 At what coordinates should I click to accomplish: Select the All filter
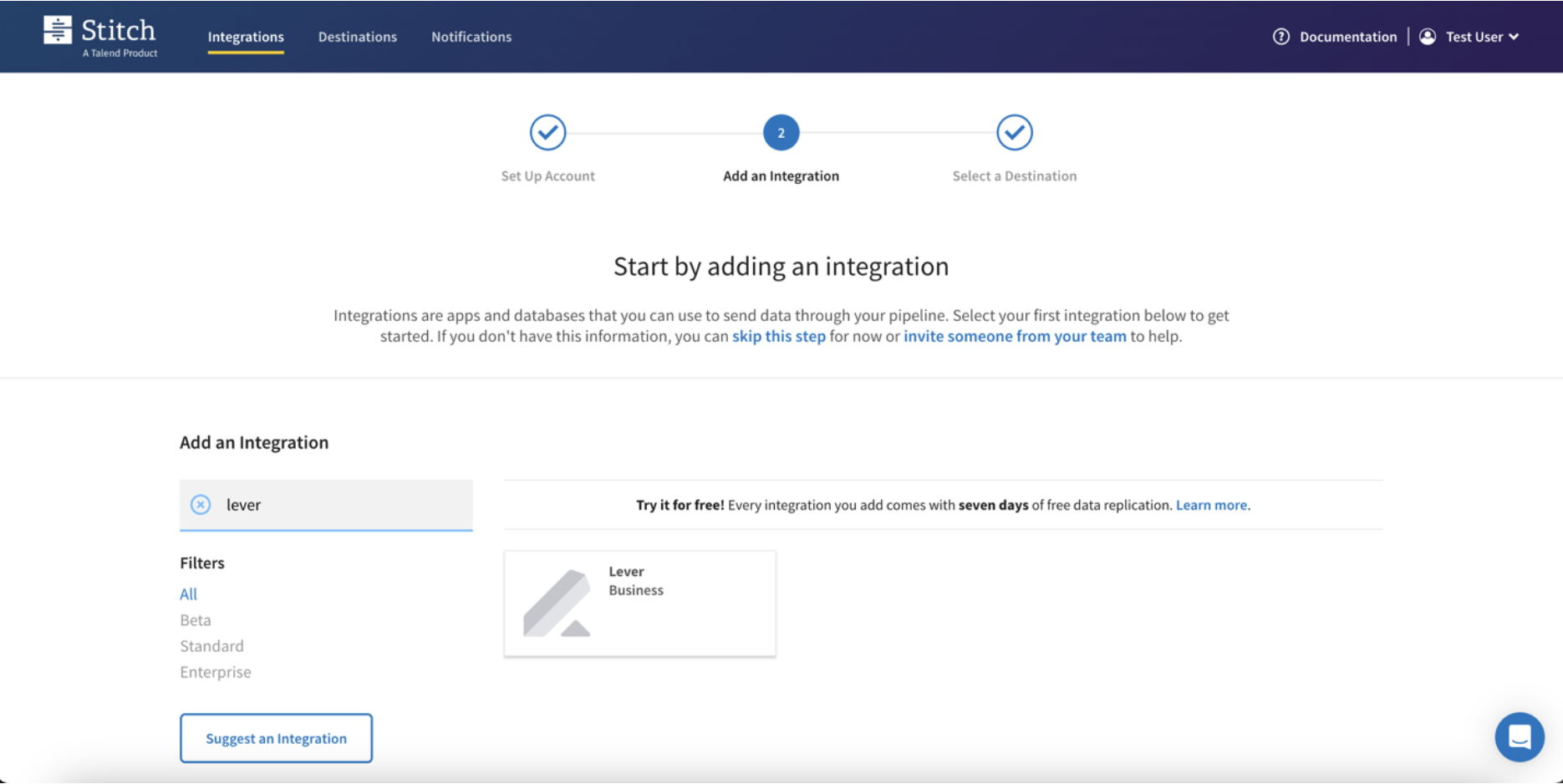pos(188,593)
